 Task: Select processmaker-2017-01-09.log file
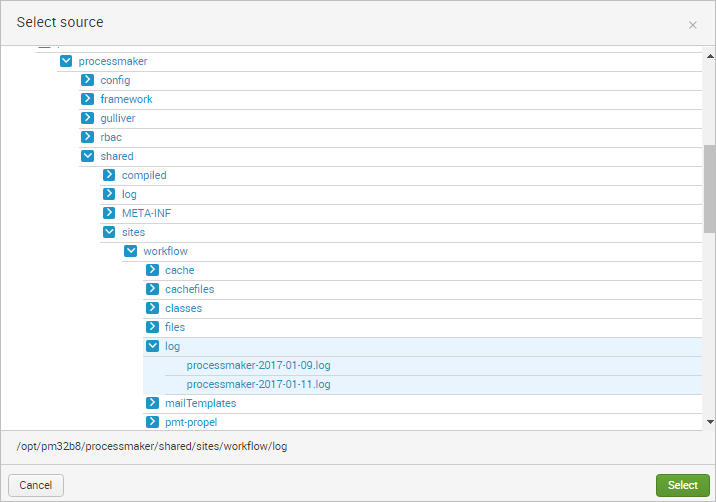(x=258, y=365)
